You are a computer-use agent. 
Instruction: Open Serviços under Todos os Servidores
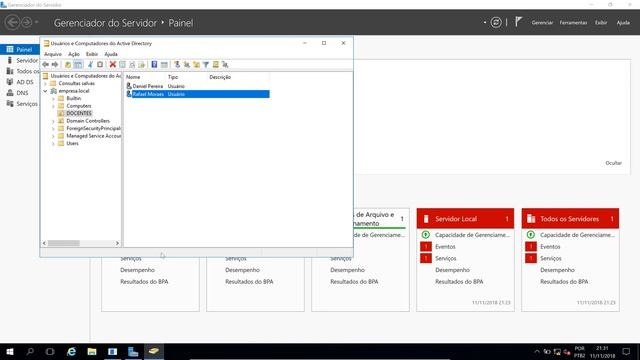(x=551, y=258)
